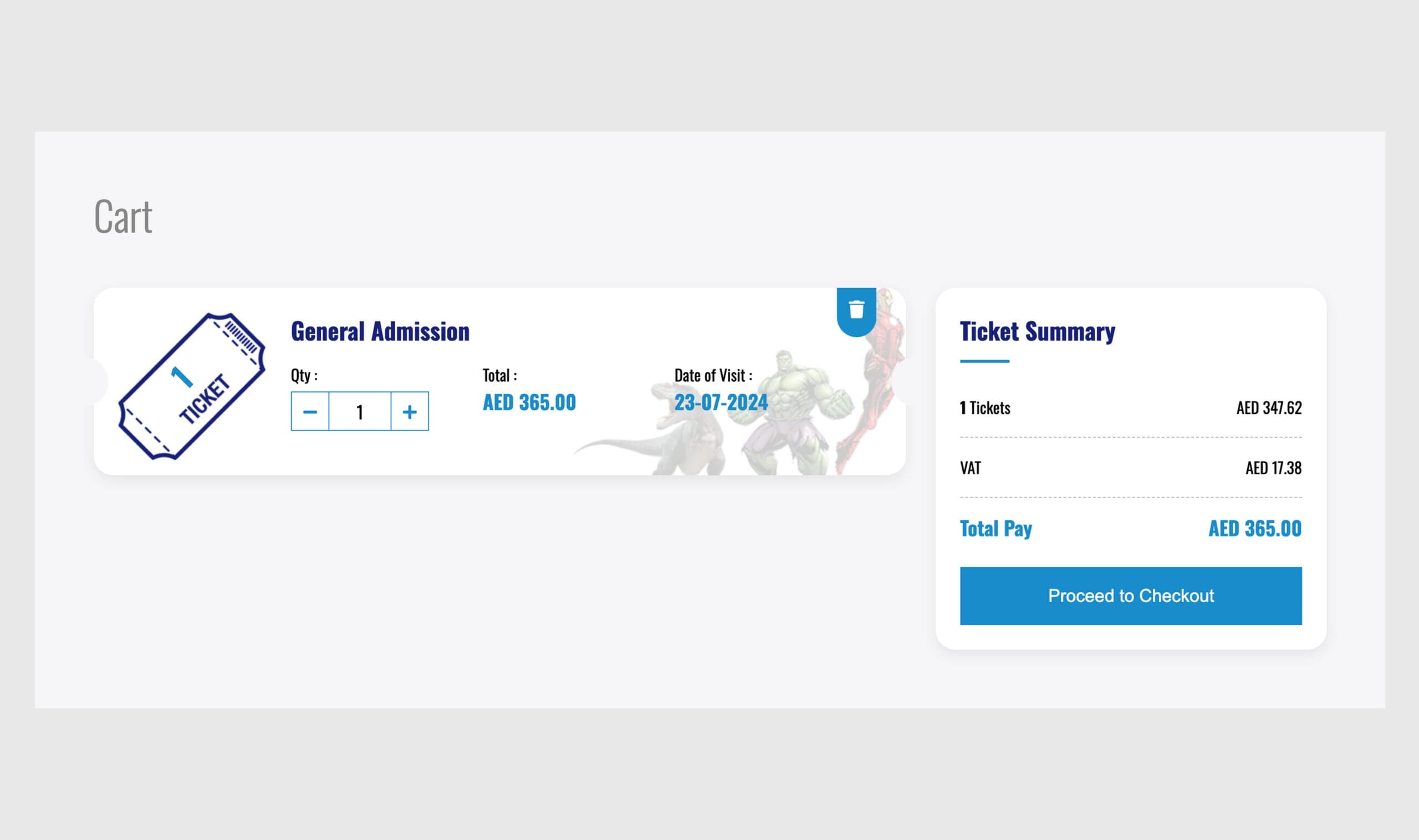Delete the General Admission ticket with trash icon
This screenshot has width=1419, height=840.
856,310
